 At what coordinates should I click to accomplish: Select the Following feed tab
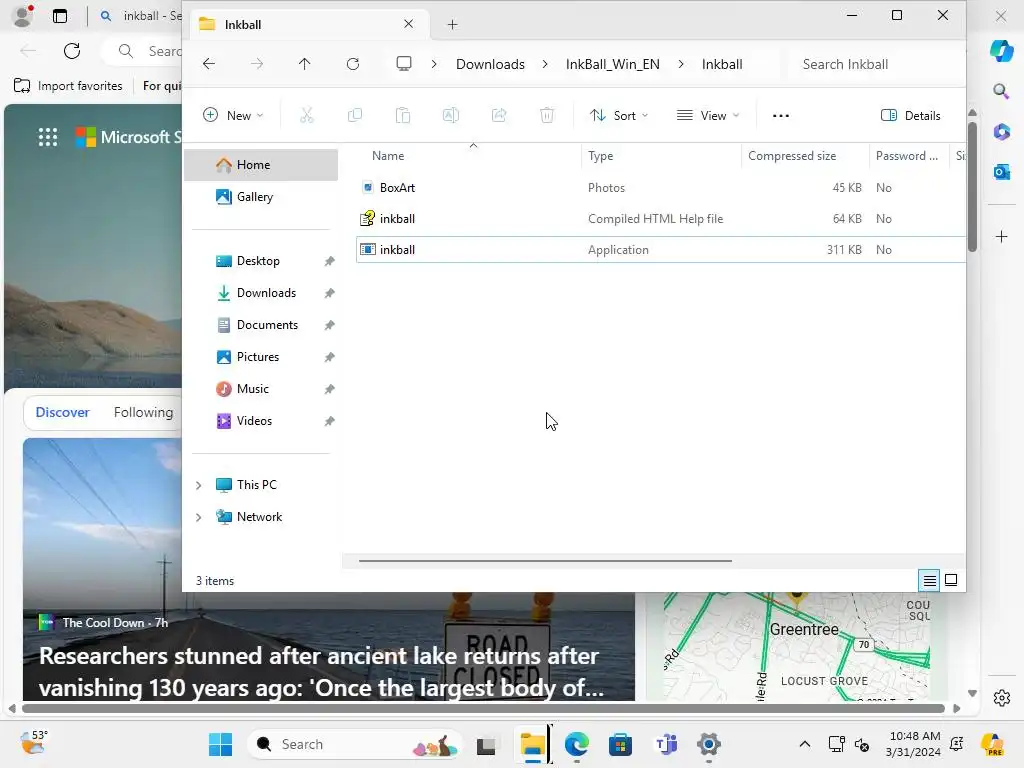[x=143, y=412]
